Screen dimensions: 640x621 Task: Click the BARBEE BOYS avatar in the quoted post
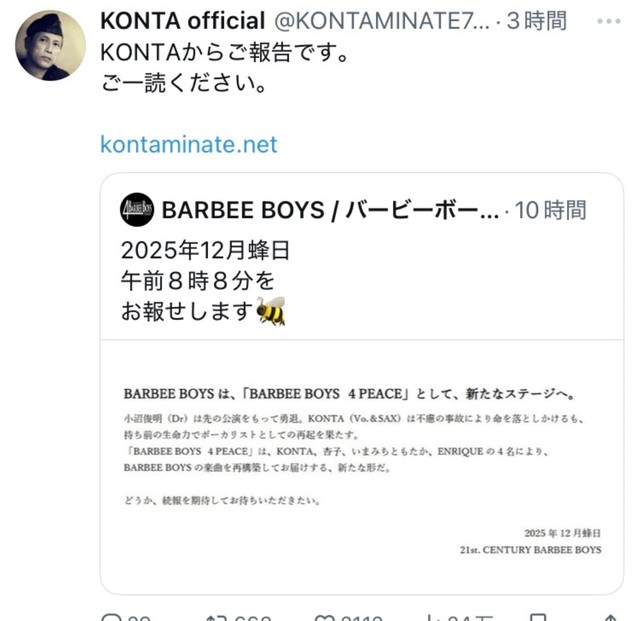point(136,209)
